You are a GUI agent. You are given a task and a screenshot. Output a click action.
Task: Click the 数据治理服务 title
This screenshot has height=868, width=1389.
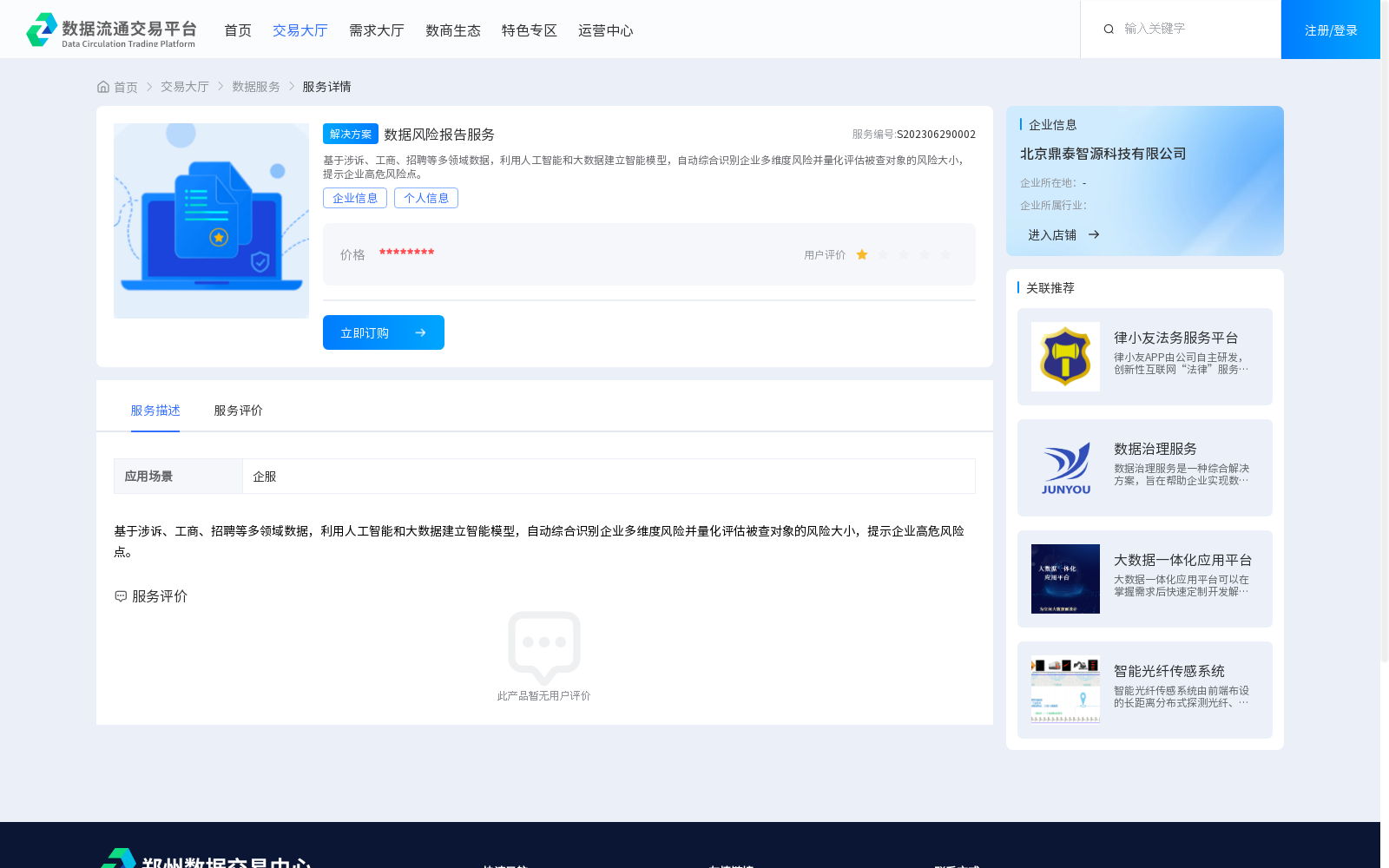(1155, 449)
